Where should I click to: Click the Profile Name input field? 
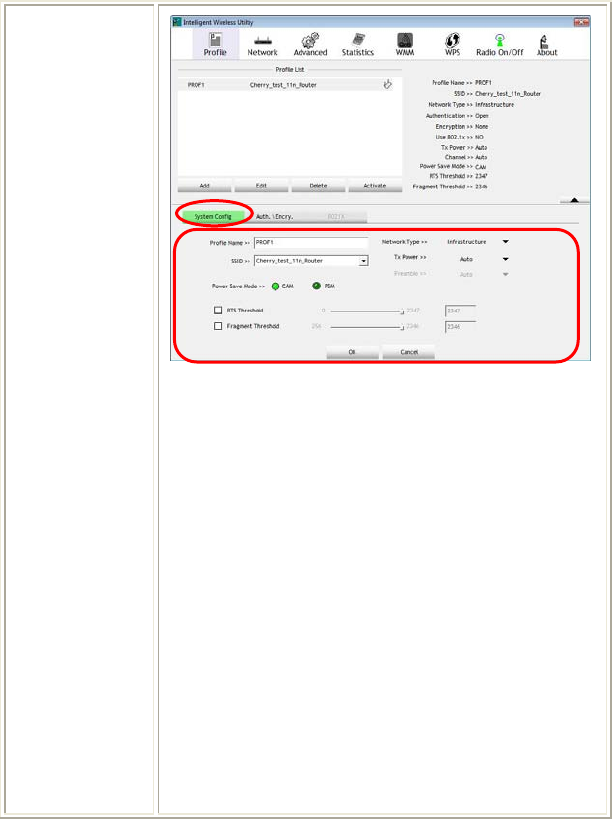[311, 242]
